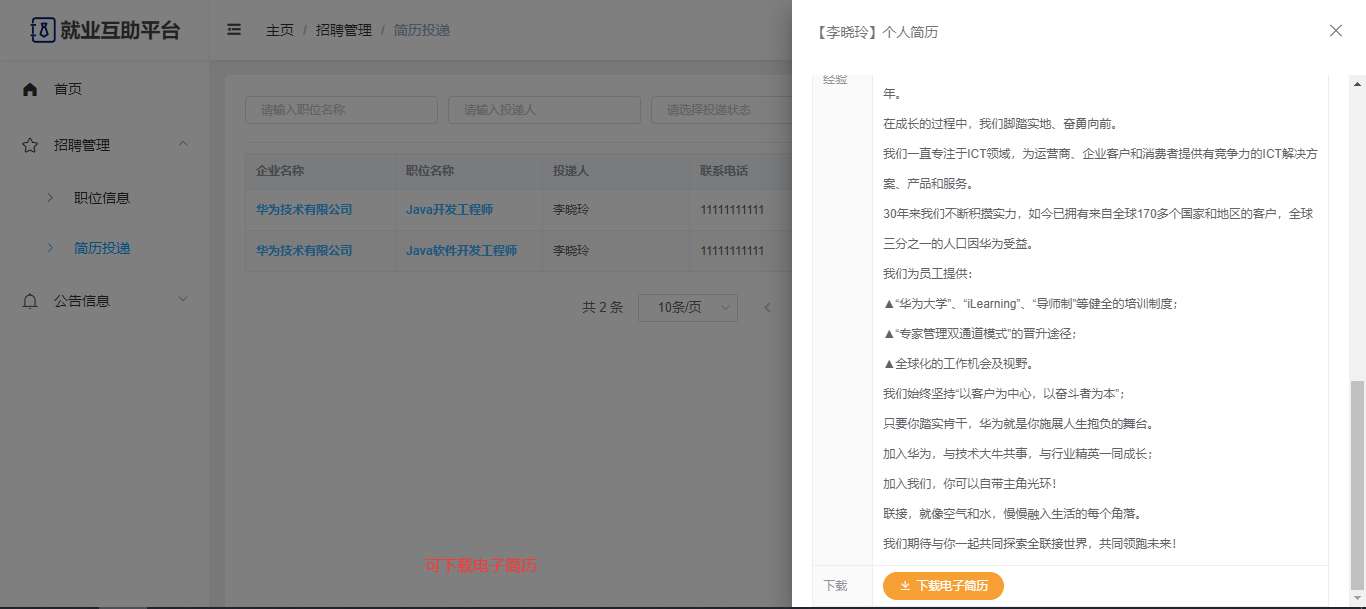Collapse the 招聘管理 sidebar menu
This screenshot has width=1366, height=609.
183,144
